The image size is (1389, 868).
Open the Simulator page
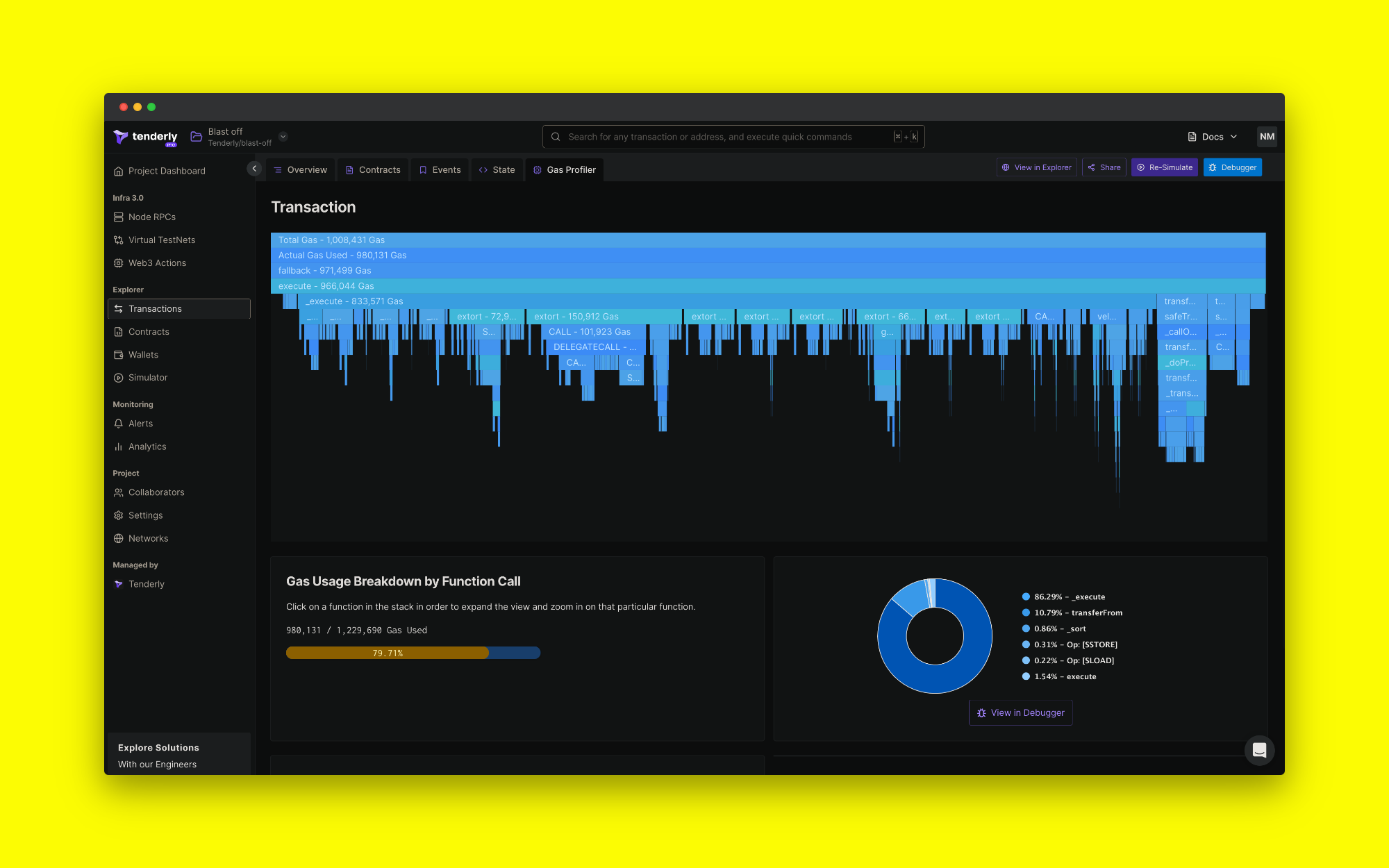click(x=147, y=377)
